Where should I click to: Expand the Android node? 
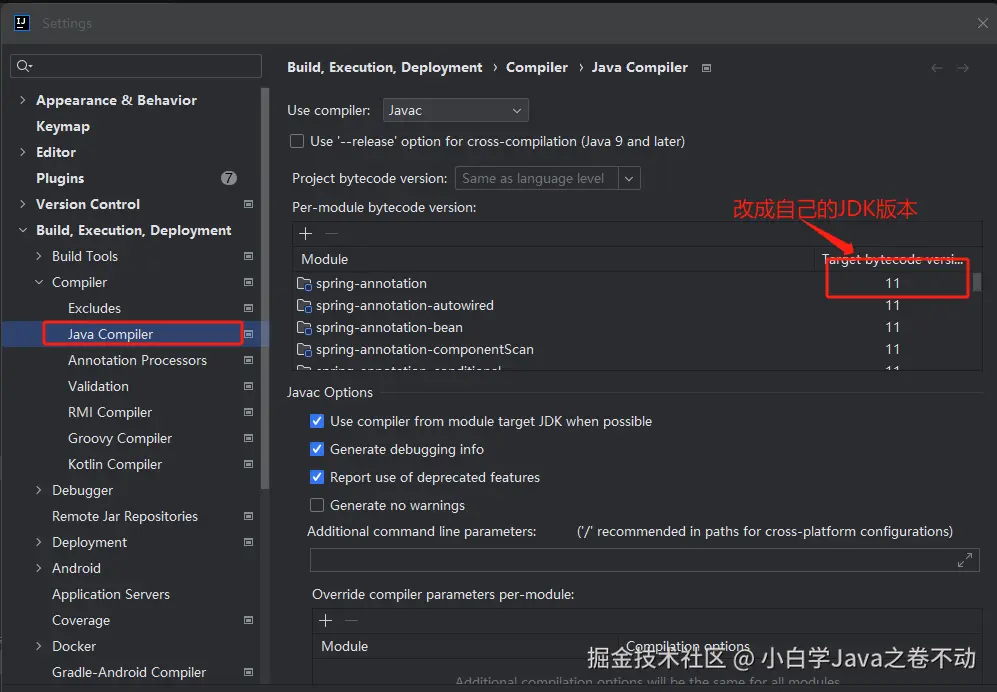tap(39, 568)
